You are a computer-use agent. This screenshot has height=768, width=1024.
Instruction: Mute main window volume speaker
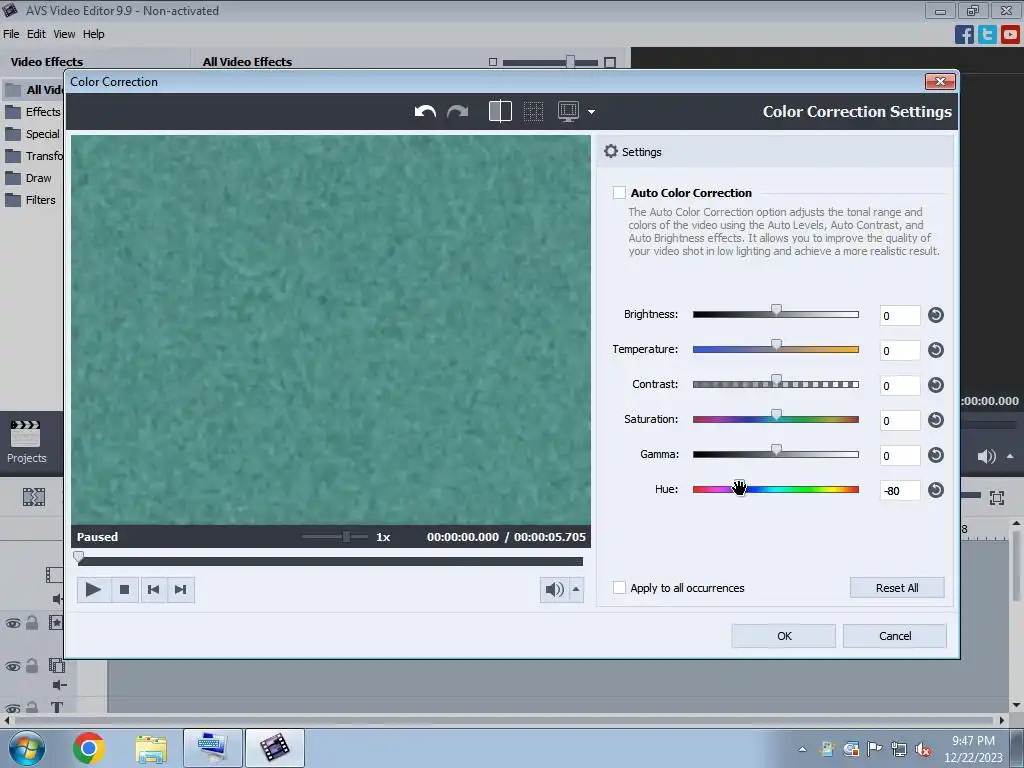tap(987, 456)
